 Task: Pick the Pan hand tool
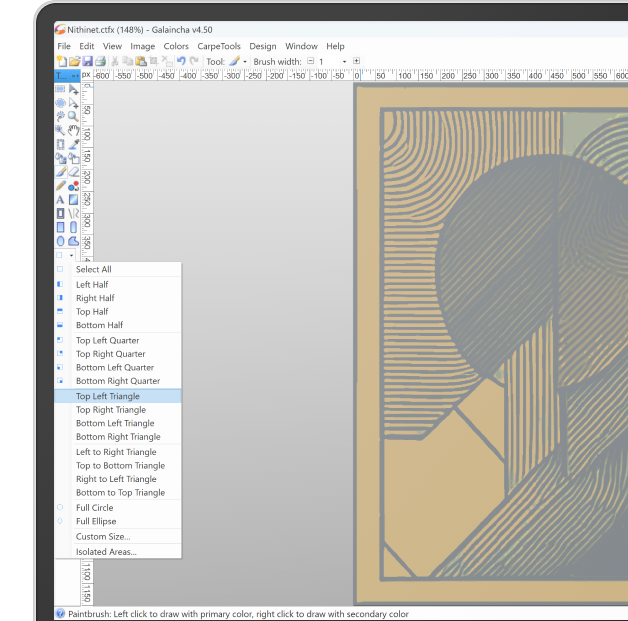(73, 130)
